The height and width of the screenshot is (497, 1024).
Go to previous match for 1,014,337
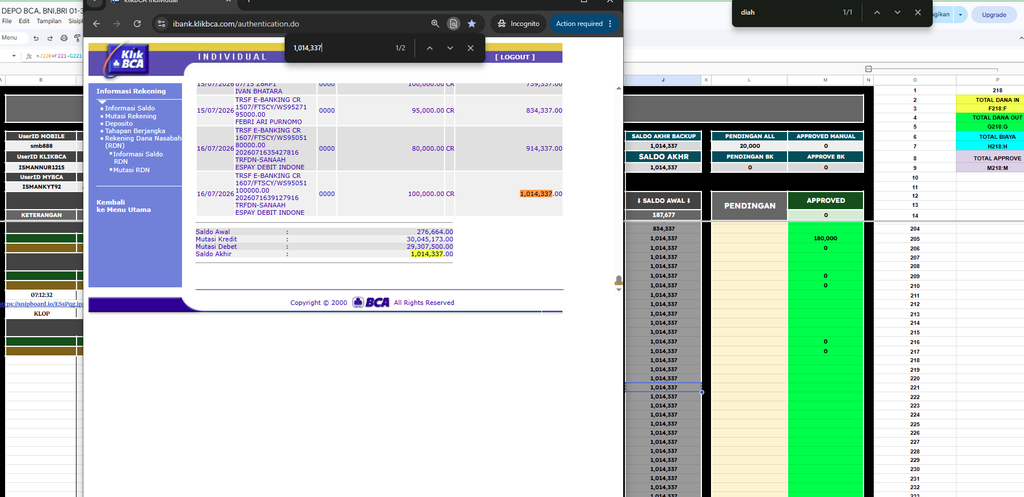click(430, 48)
